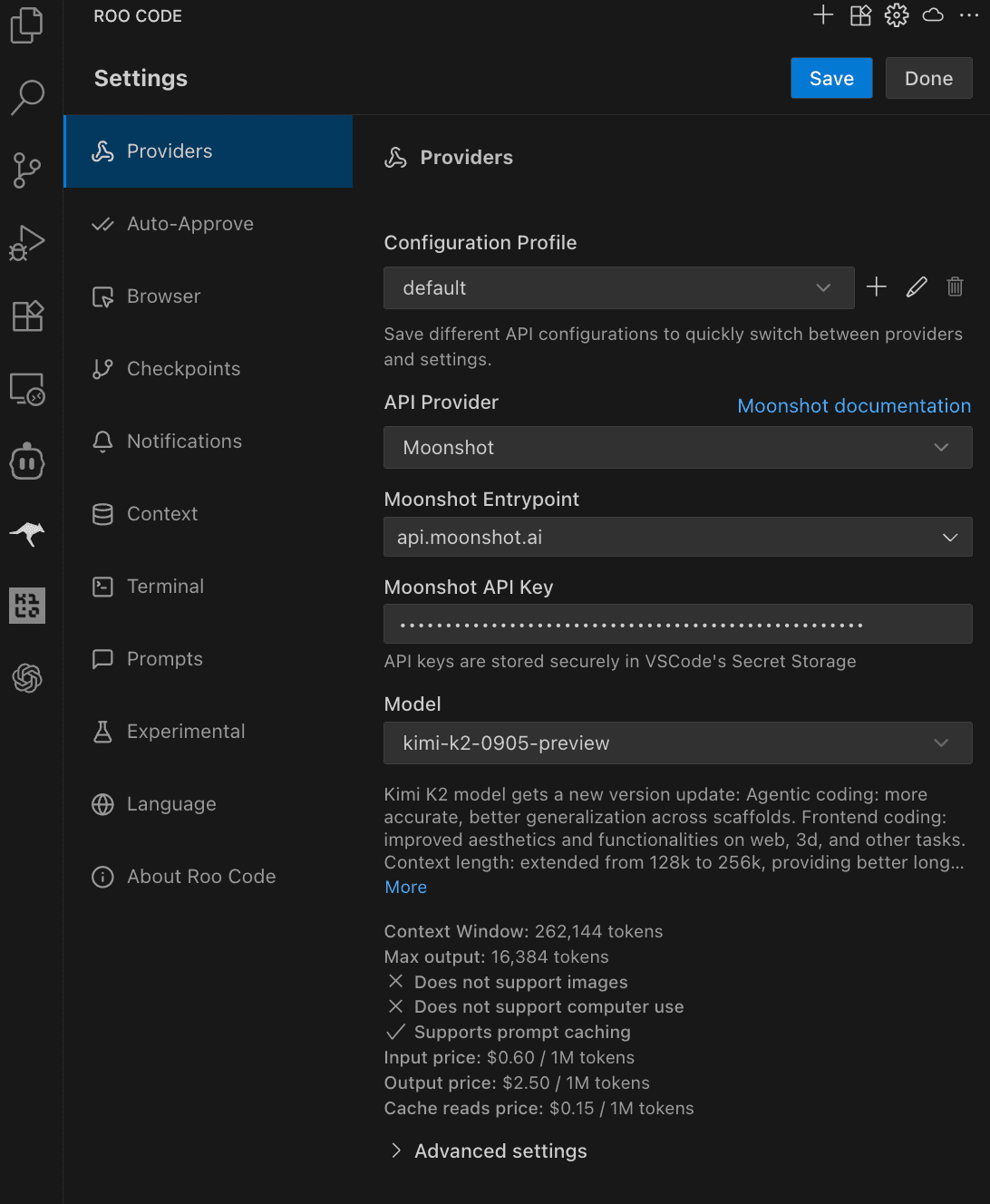The image size is (990, 1204).
Task: Open the Extensions view
Action: (x=26, y=316)
